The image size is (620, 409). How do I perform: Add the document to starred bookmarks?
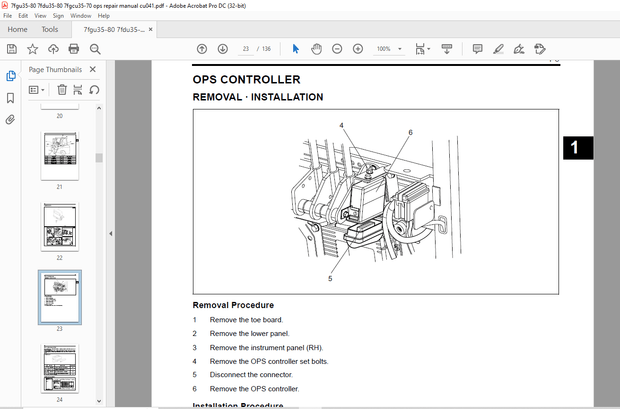pyautogui.click(x=32, y=49)
